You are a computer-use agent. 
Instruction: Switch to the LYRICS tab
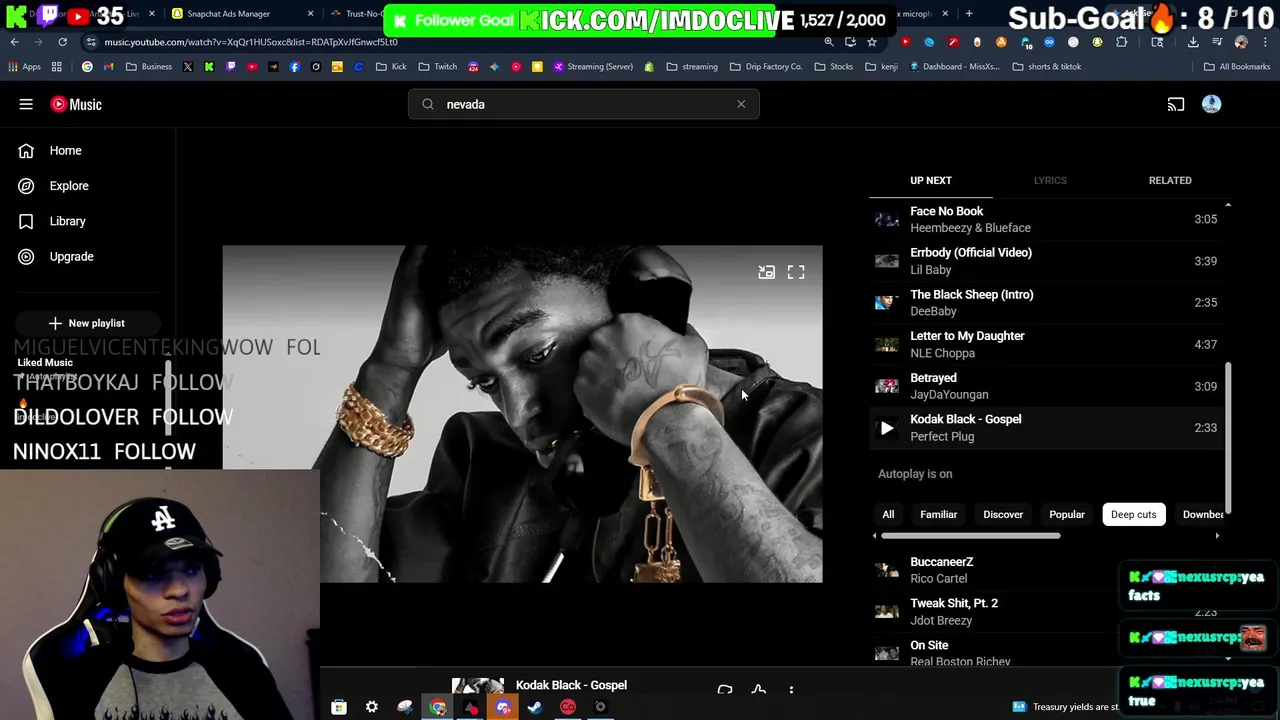[1050, 180]
